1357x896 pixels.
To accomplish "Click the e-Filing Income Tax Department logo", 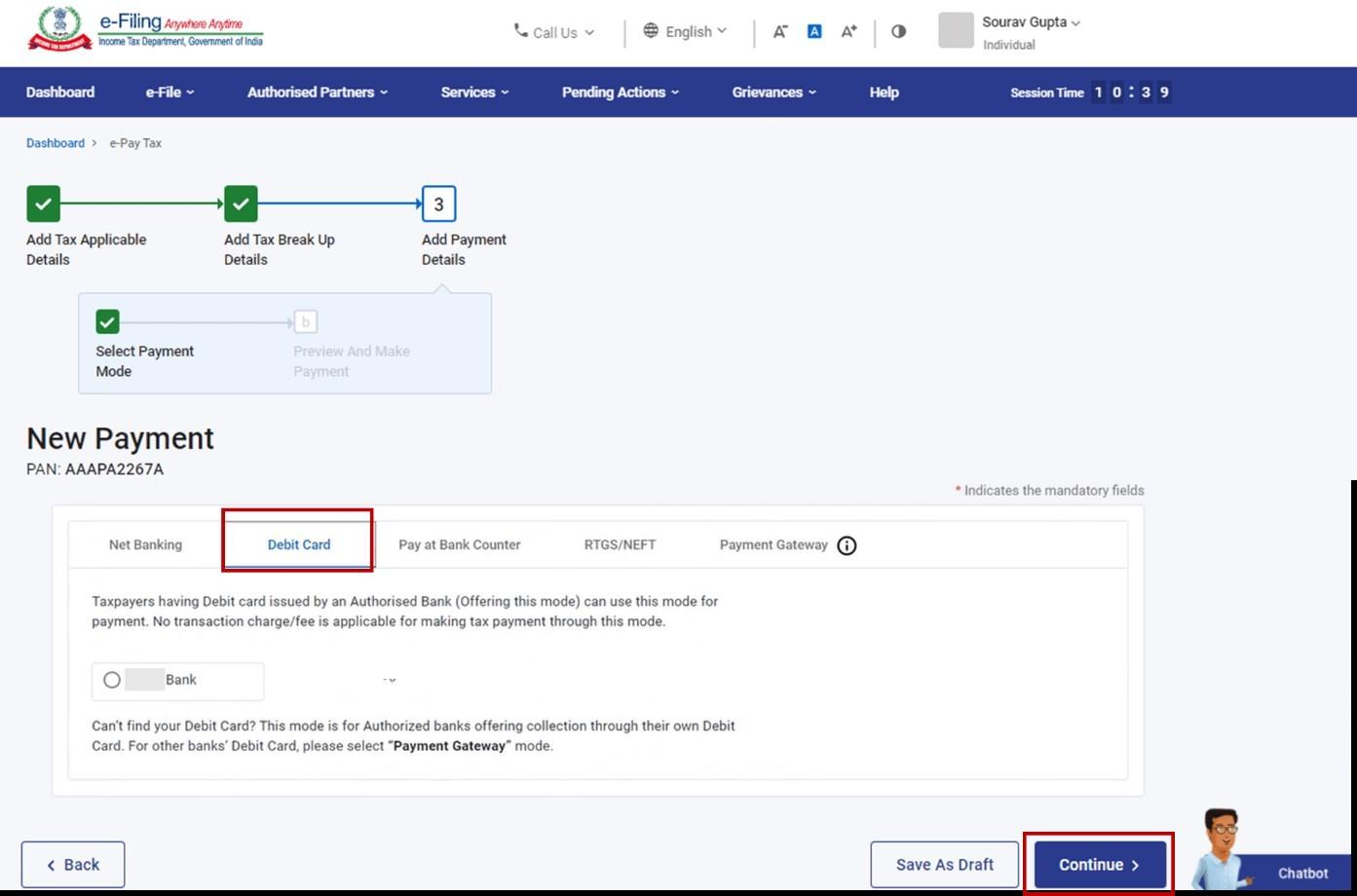I will click(146, 30).
